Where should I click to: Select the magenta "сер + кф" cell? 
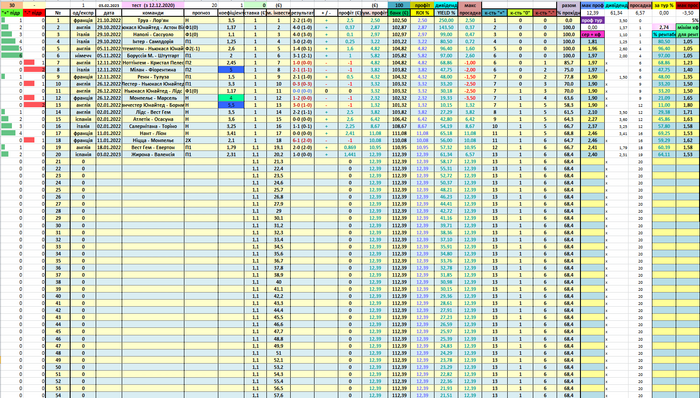tap(592, 34)
